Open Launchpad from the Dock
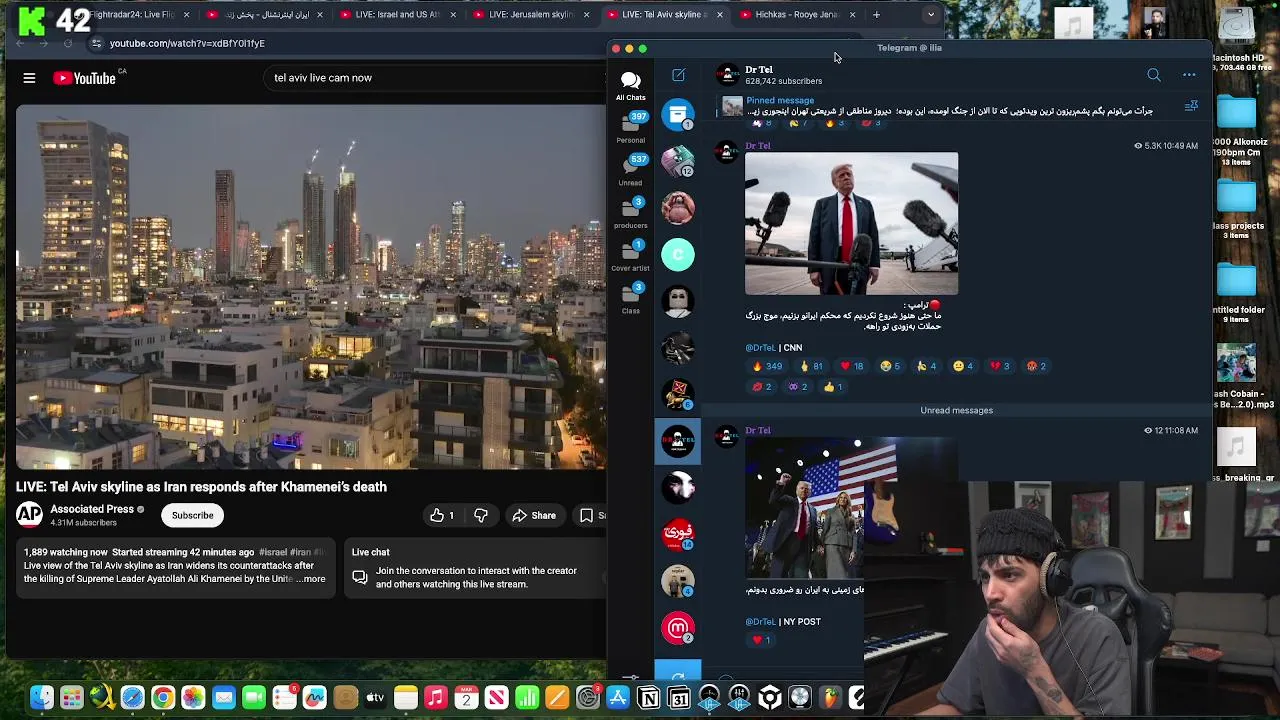 click(x=71, y=697)
